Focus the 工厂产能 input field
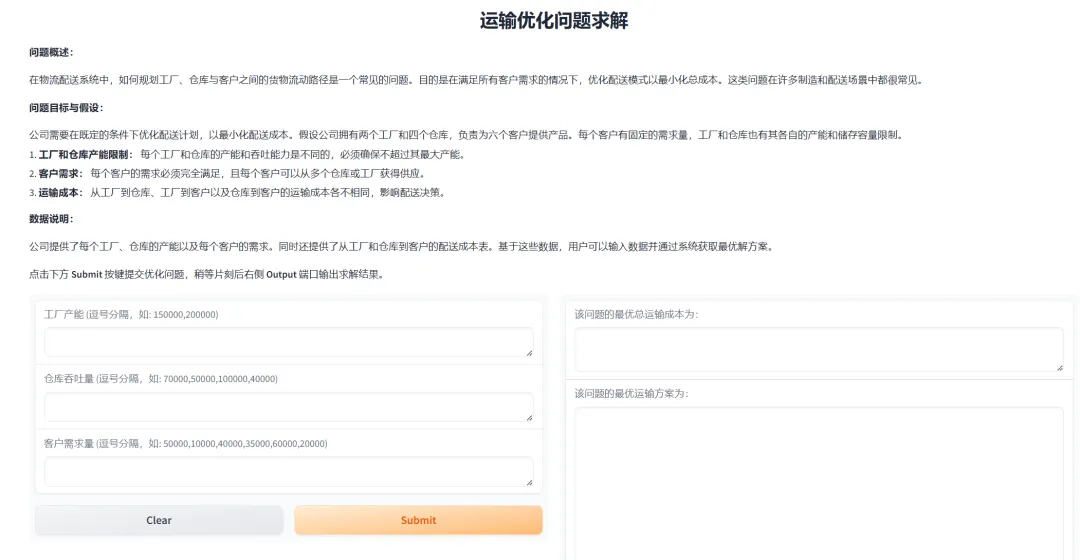This screenshot has height=560, width=1080. 289,342
